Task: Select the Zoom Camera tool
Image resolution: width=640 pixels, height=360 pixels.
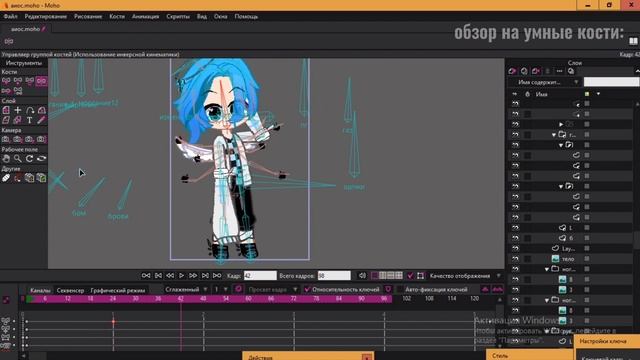Action: (18, 139)
